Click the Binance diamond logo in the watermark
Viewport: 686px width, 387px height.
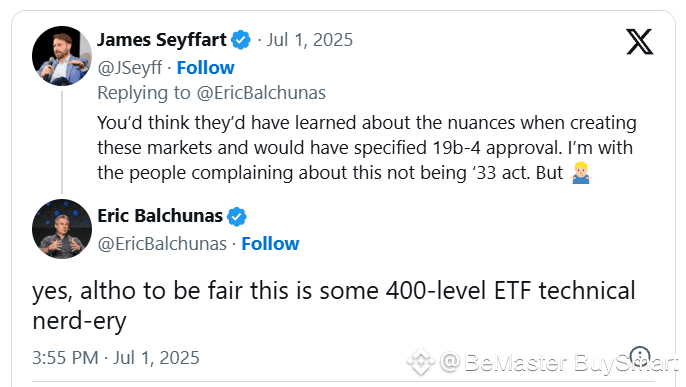pyautogui.click(x=421, y=362)
